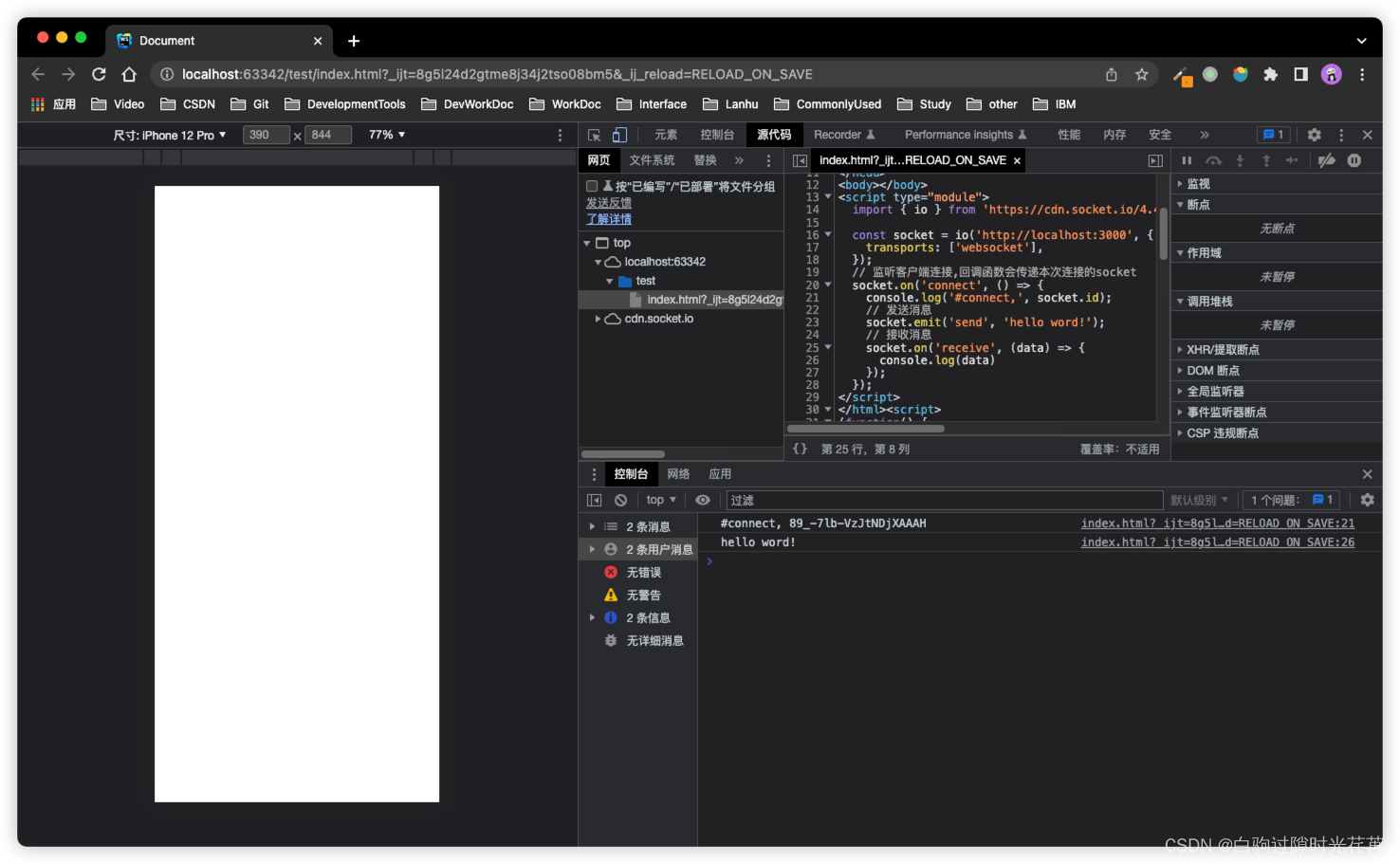
Task: Open the DevTools issues badge showing 1
Action: click(1273, 135)
